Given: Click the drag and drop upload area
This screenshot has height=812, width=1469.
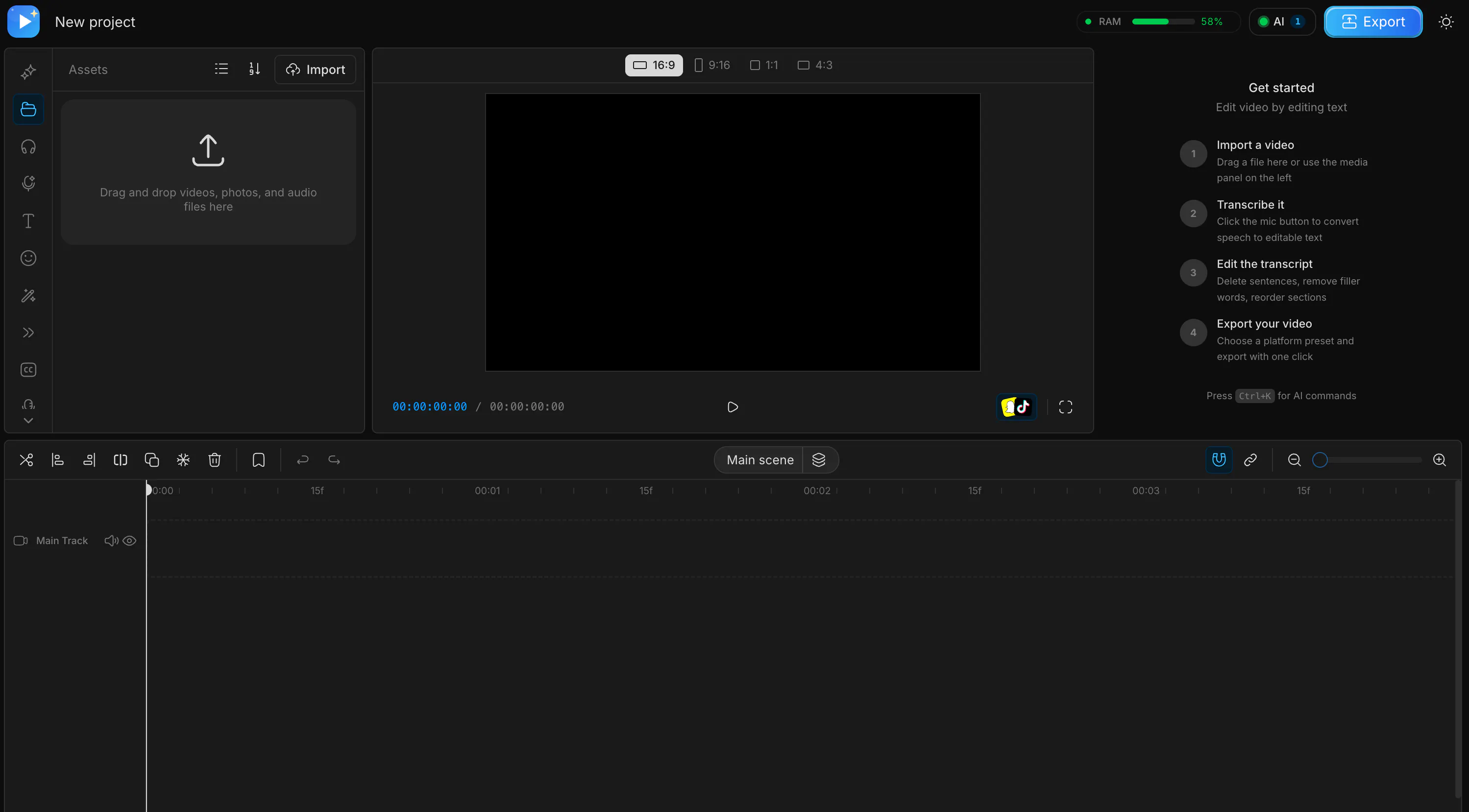Looking at the screenshot, I should pyautogui.click(x=208, y=172).
